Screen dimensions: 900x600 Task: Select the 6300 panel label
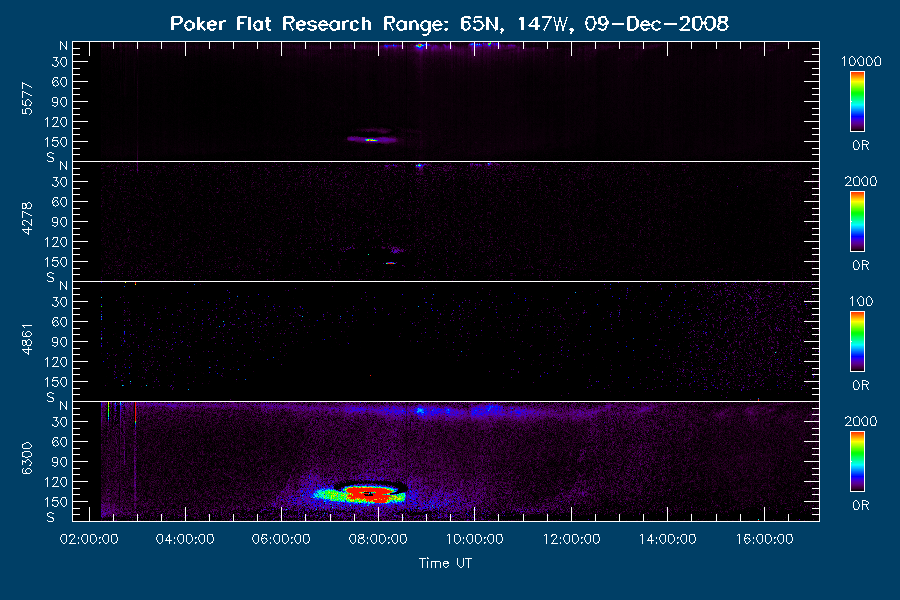(x=27, y=458)
